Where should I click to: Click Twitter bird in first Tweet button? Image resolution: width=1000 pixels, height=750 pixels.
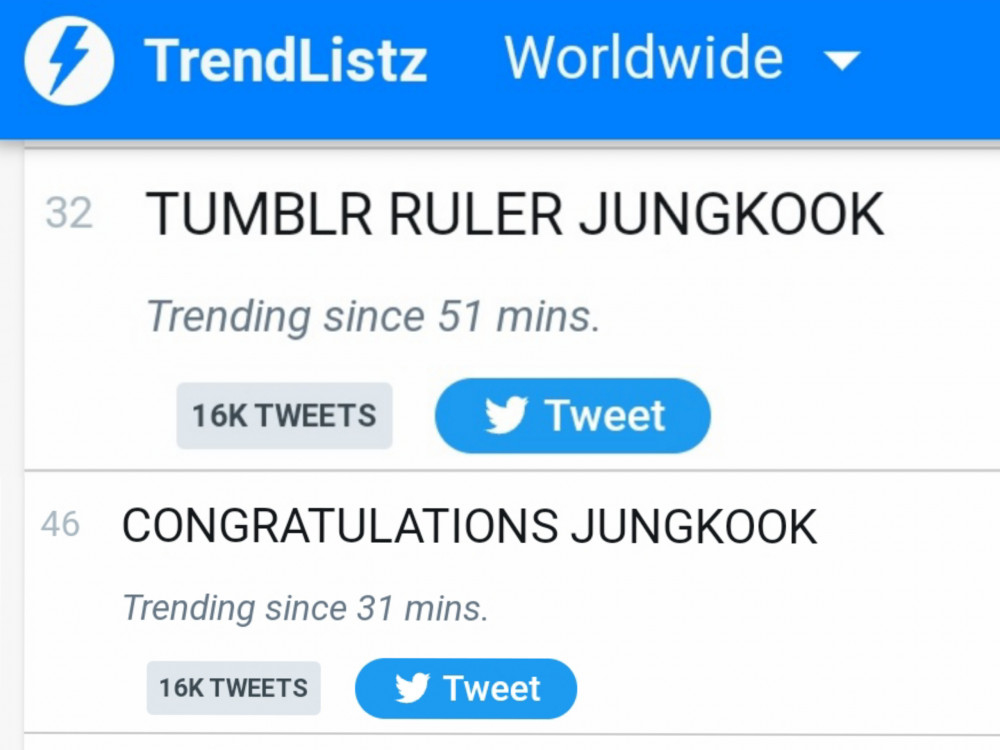[x=506, y=415]
